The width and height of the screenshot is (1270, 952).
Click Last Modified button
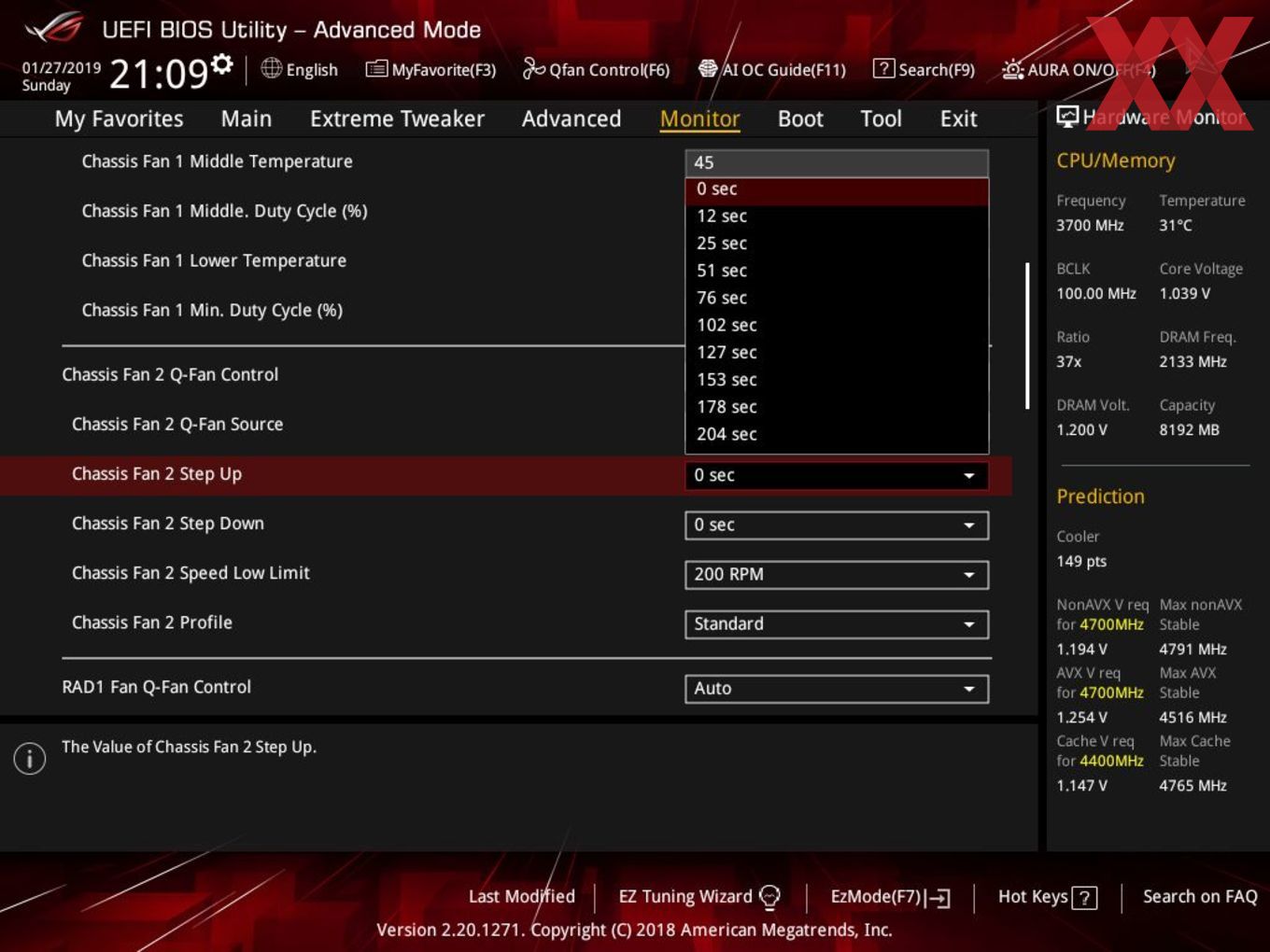point(521,896)
